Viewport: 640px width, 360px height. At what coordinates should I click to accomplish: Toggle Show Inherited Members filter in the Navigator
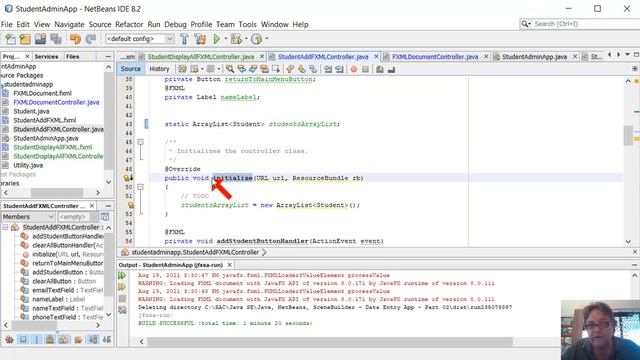coord(9,339)
